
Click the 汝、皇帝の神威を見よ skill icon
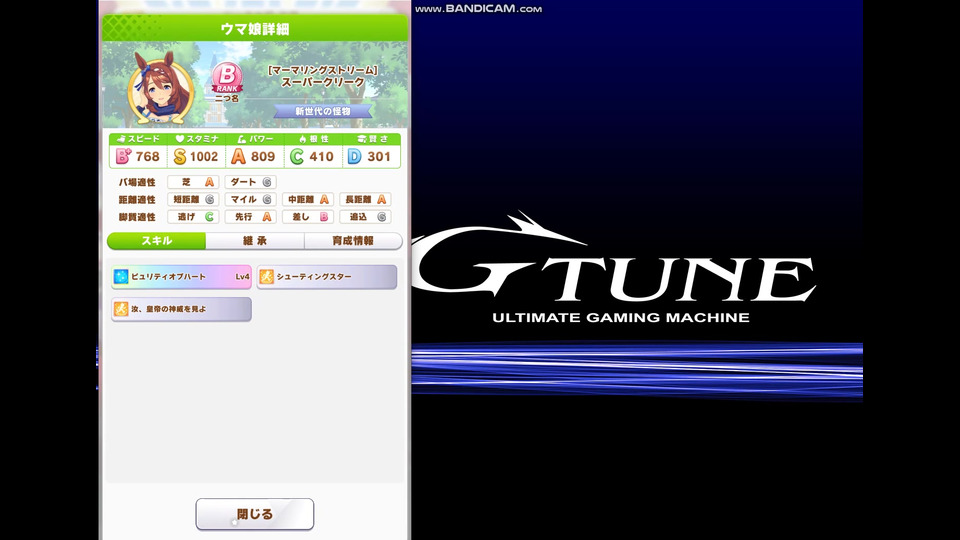121,309
